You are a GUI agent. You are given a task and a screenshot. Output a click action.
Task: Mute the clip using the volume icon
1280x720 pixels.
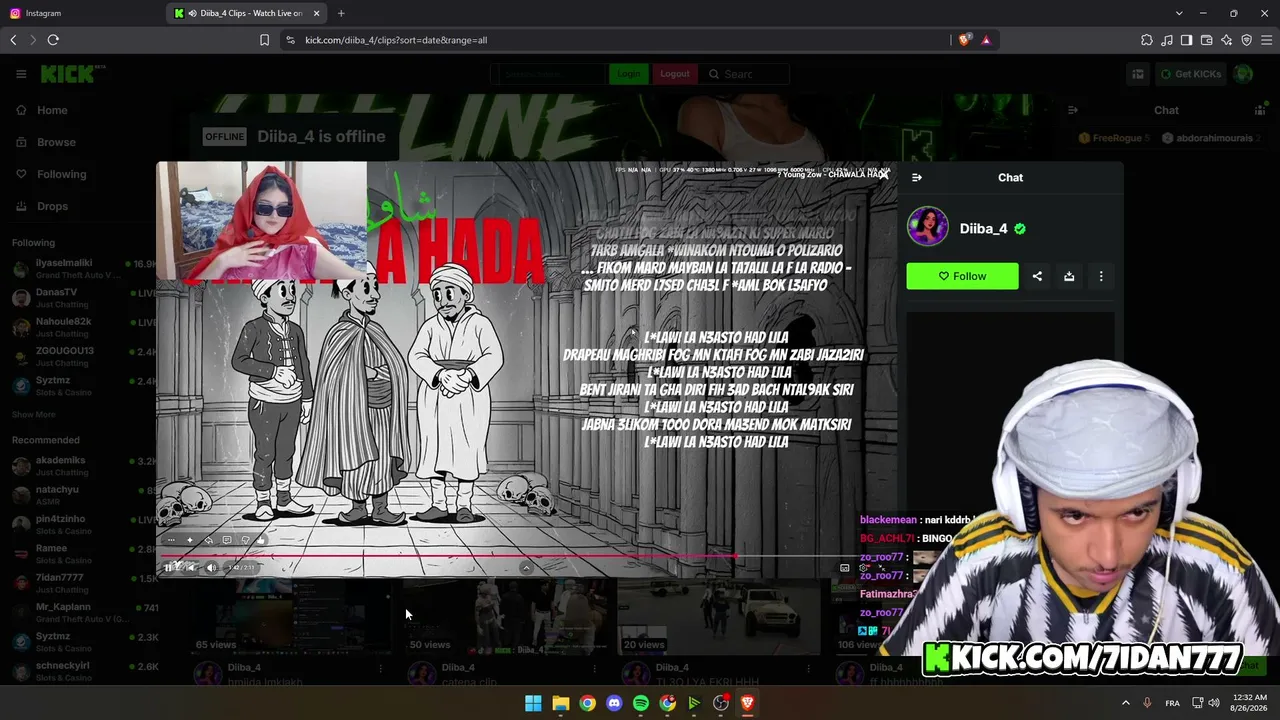pos(211,568)
